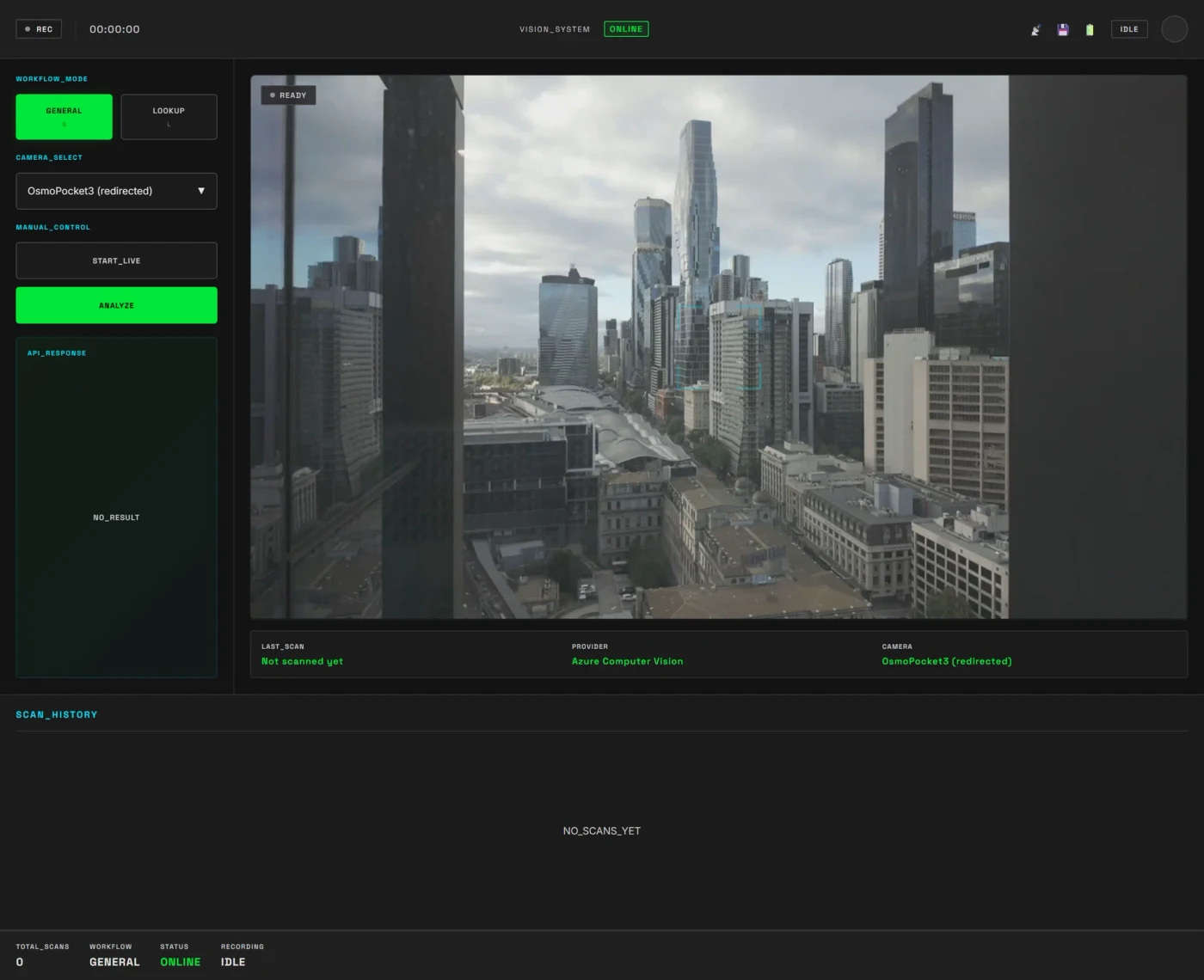The height and width of the screenshot is (980, 1204).
Task: Click the targeting box overlay on the skyscraper
Action: [x=721, y=346]
